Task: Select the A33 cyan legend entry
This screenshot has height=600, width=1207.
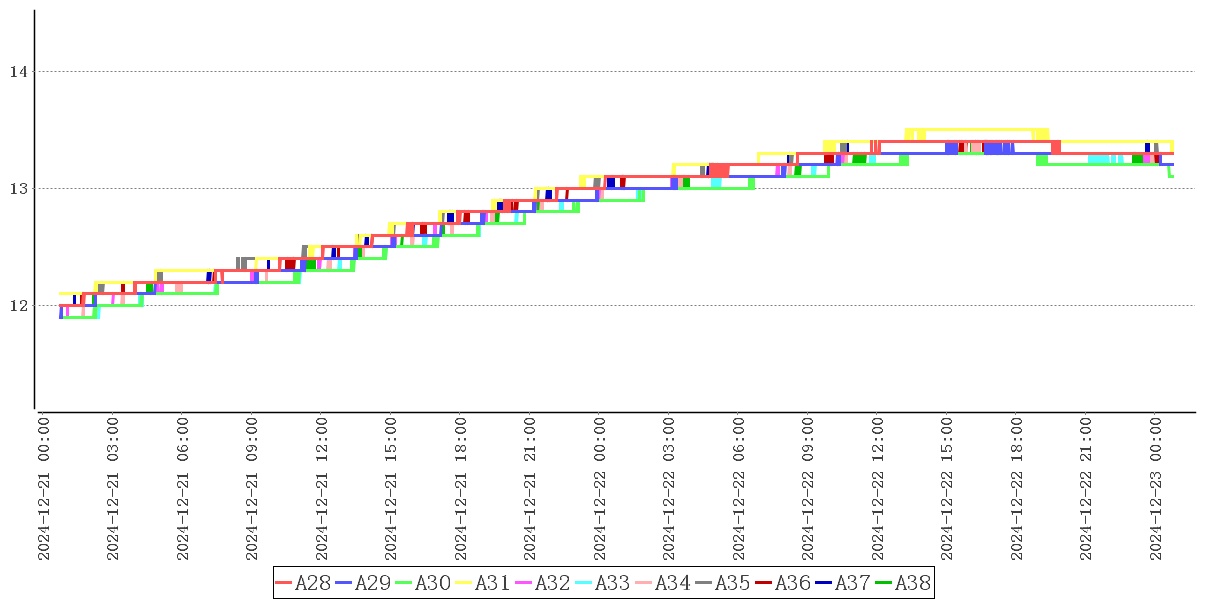Action: [602, 583]
